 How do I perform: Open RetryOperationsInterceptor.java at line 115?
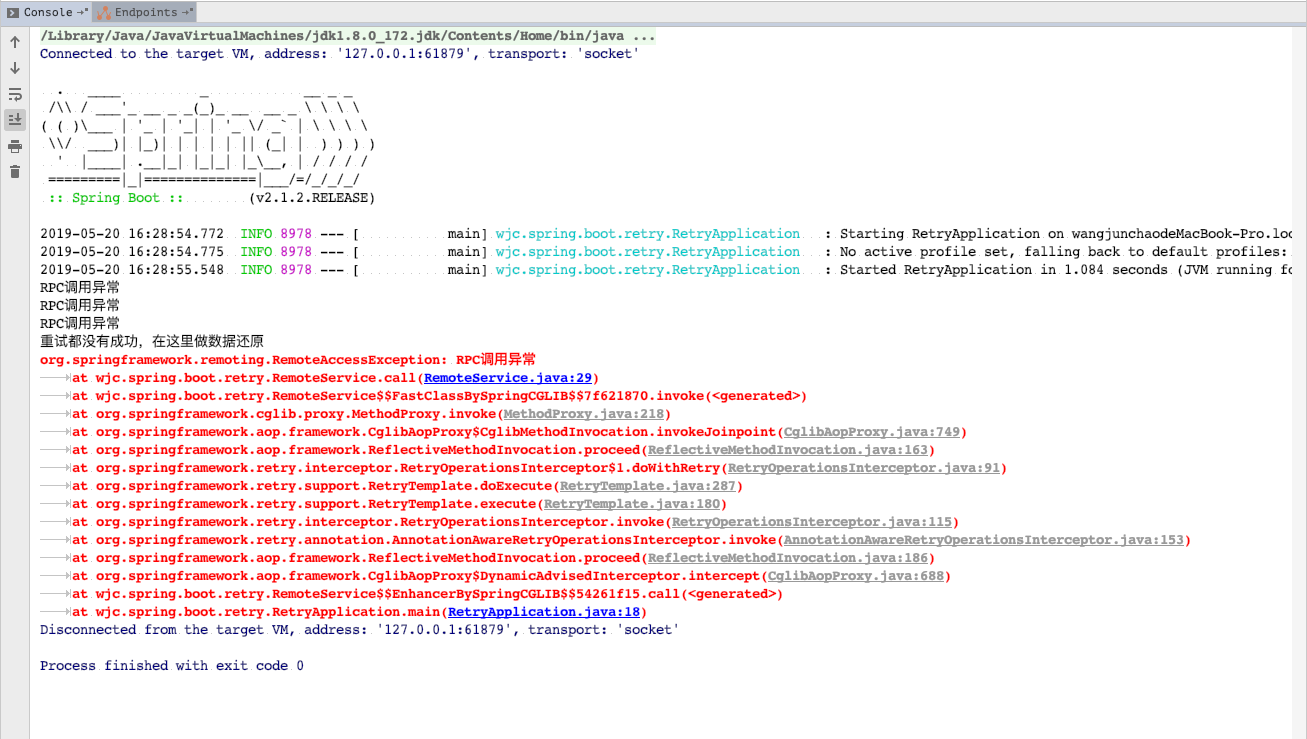[x=838, y=521]
